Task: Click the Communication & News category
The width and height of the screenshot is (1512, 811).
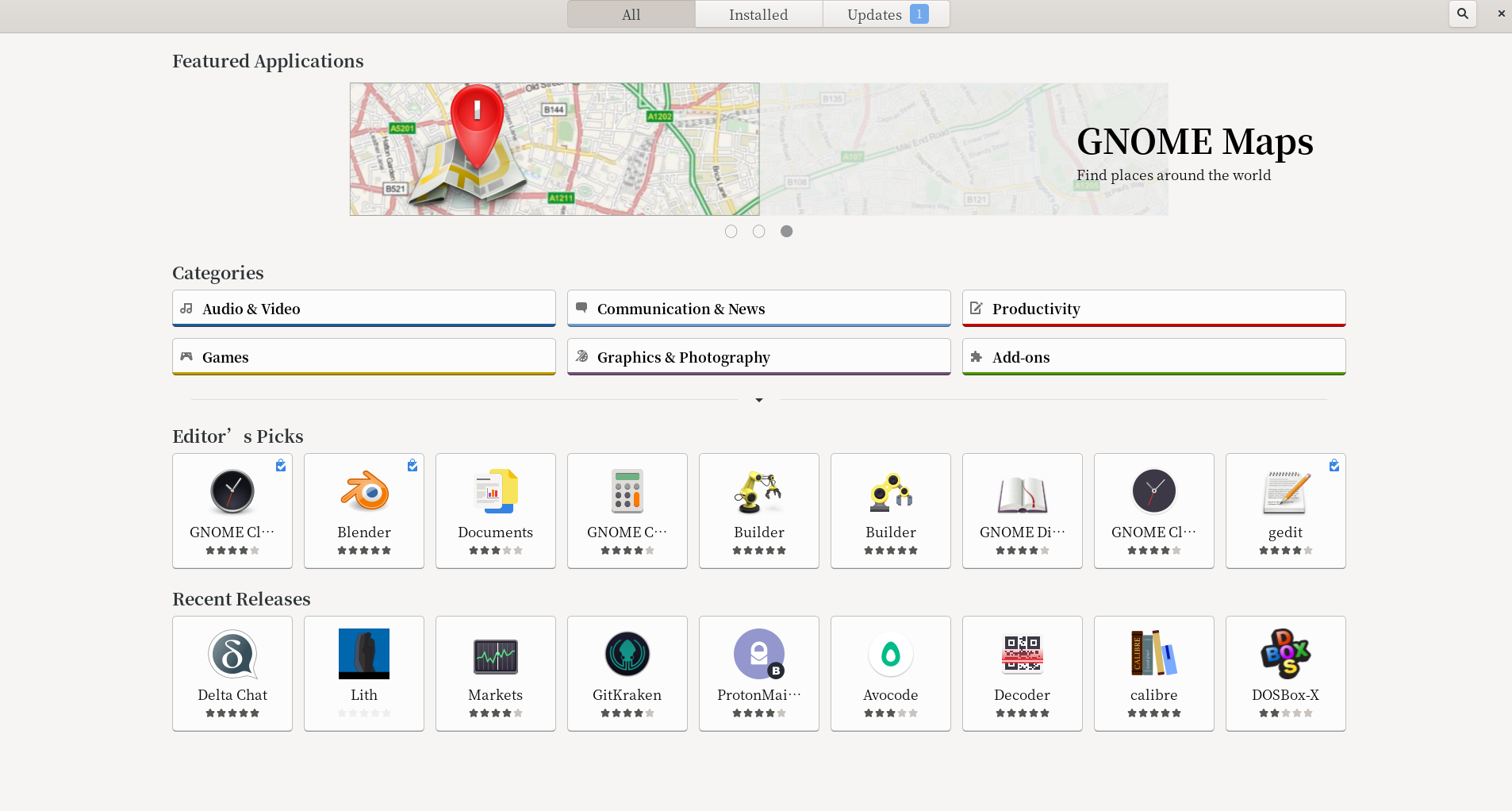Action: coord(758,309)
